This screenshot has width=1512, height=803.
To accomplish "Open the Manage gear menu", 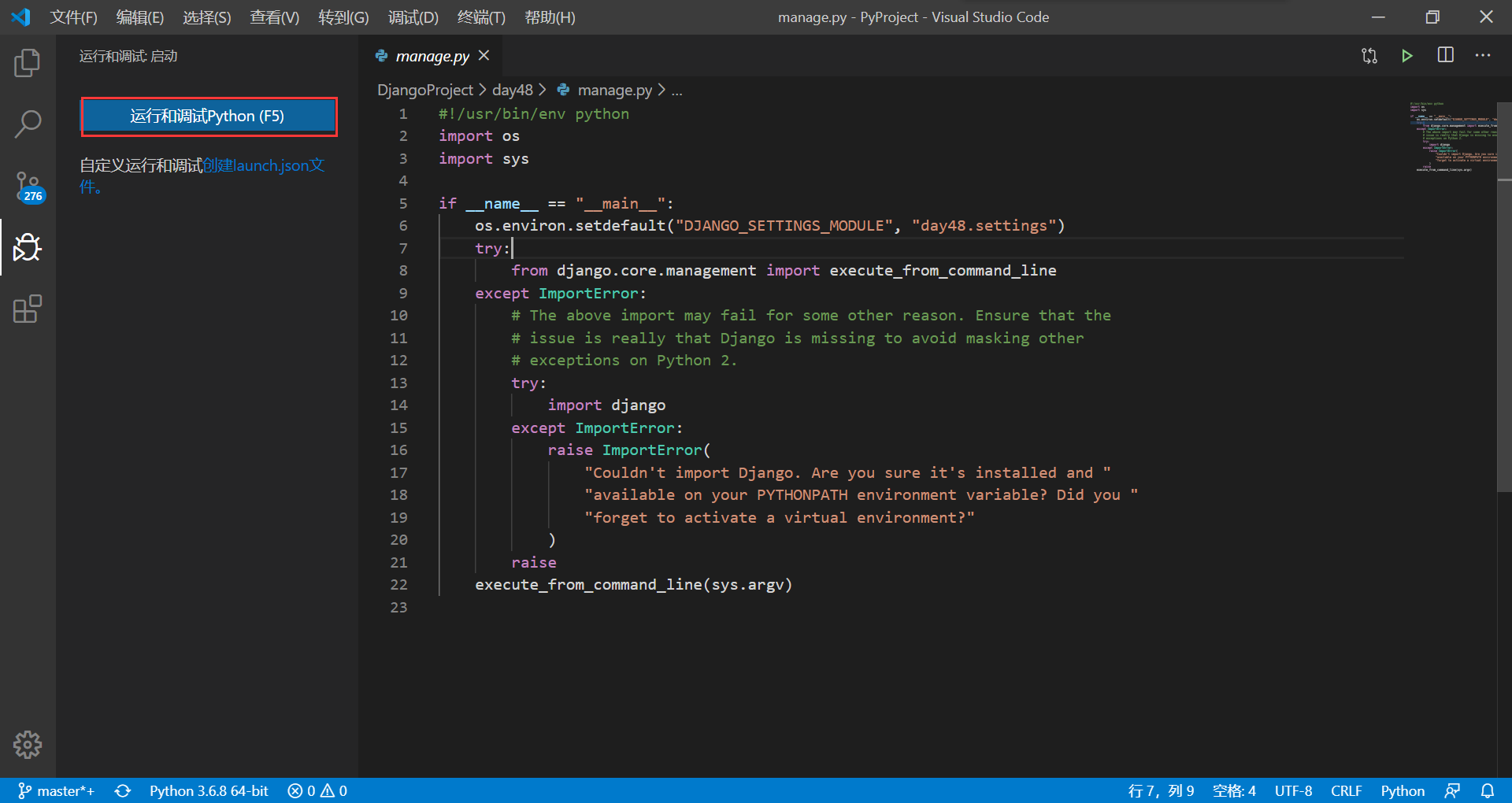I will pos(28,744).
